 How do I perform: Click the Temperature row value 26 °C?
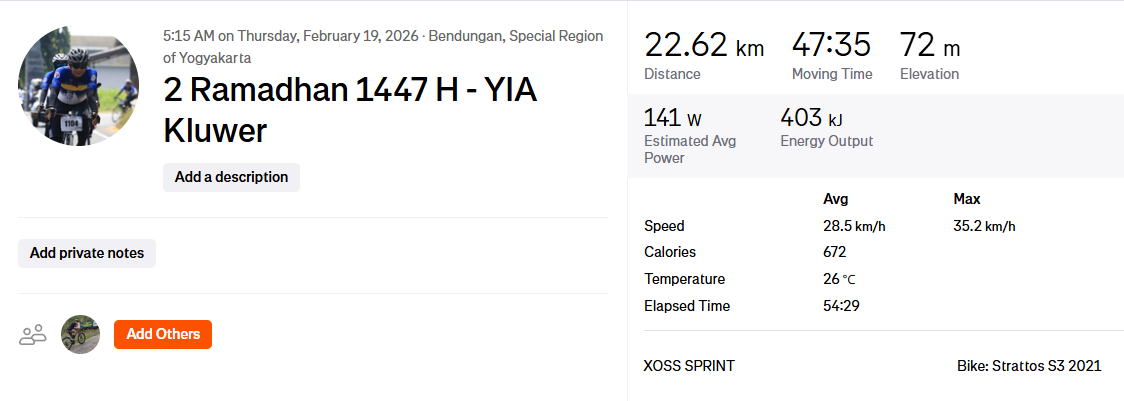(839, 279)
